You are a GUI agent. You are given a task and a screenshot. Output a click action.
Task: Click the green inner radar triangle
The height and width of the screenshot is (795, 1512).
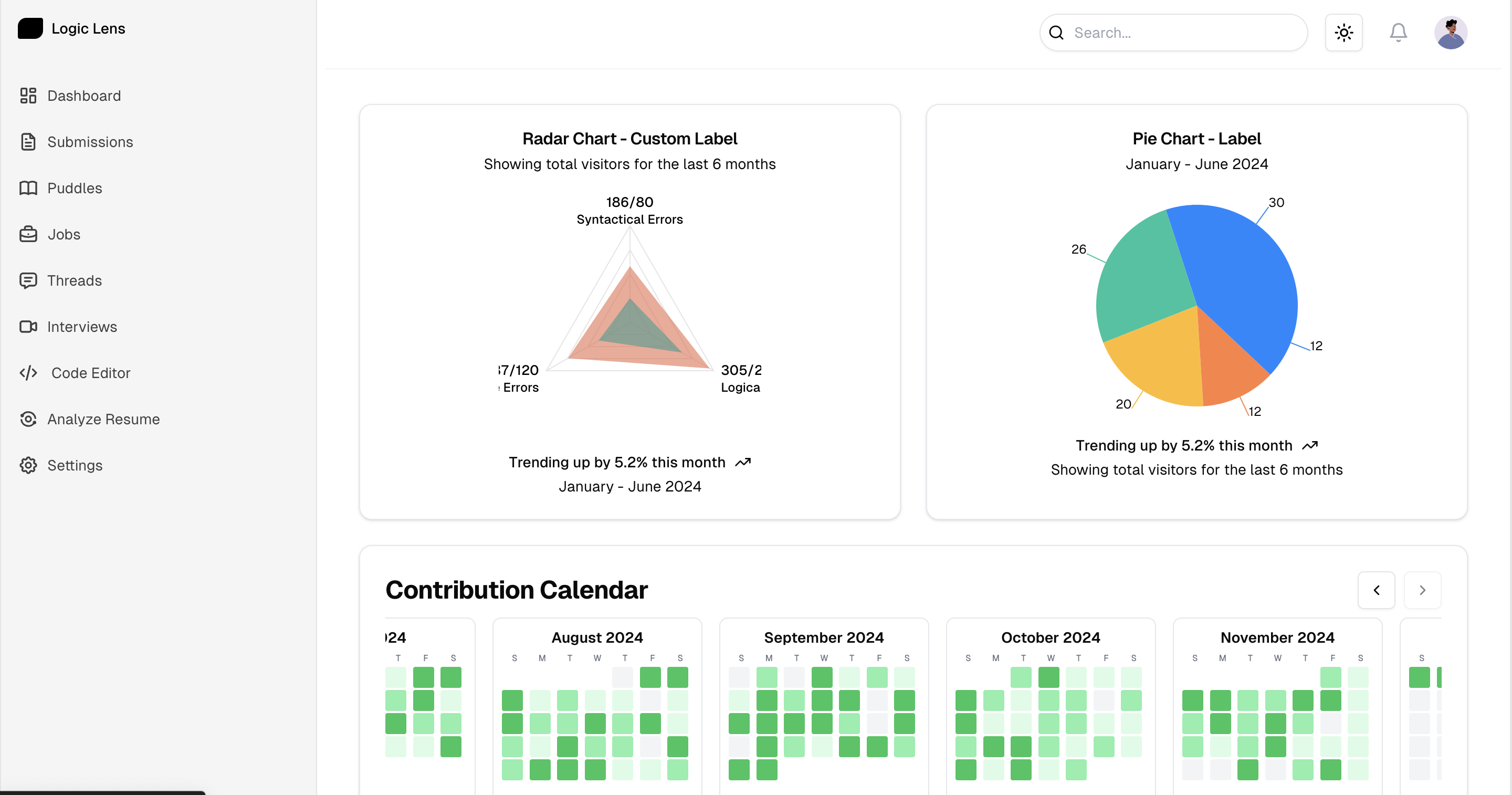tap(637, 329)
